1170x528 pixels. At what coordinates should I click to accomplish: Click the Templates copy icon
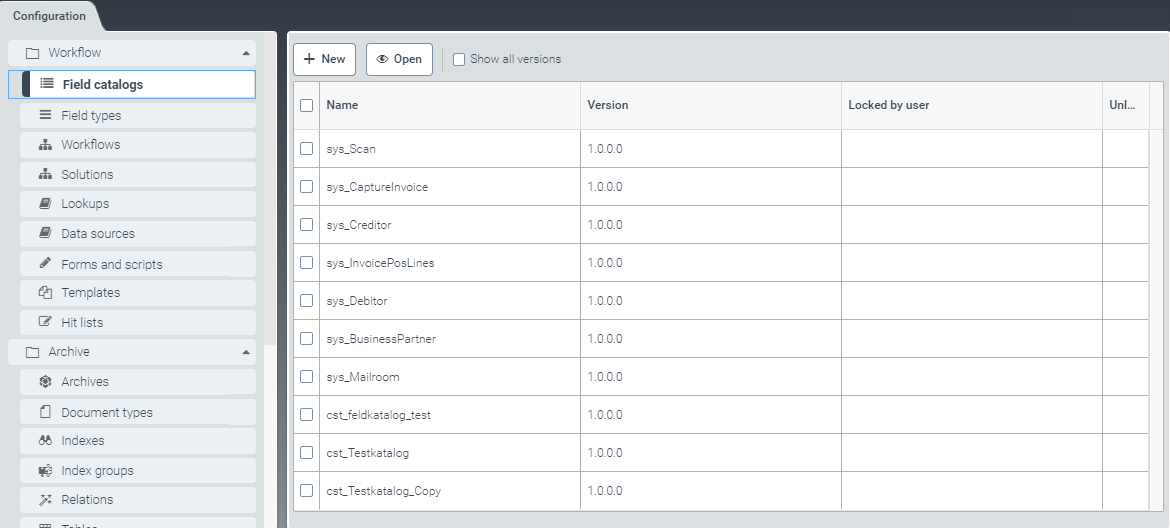click(45, 293)
